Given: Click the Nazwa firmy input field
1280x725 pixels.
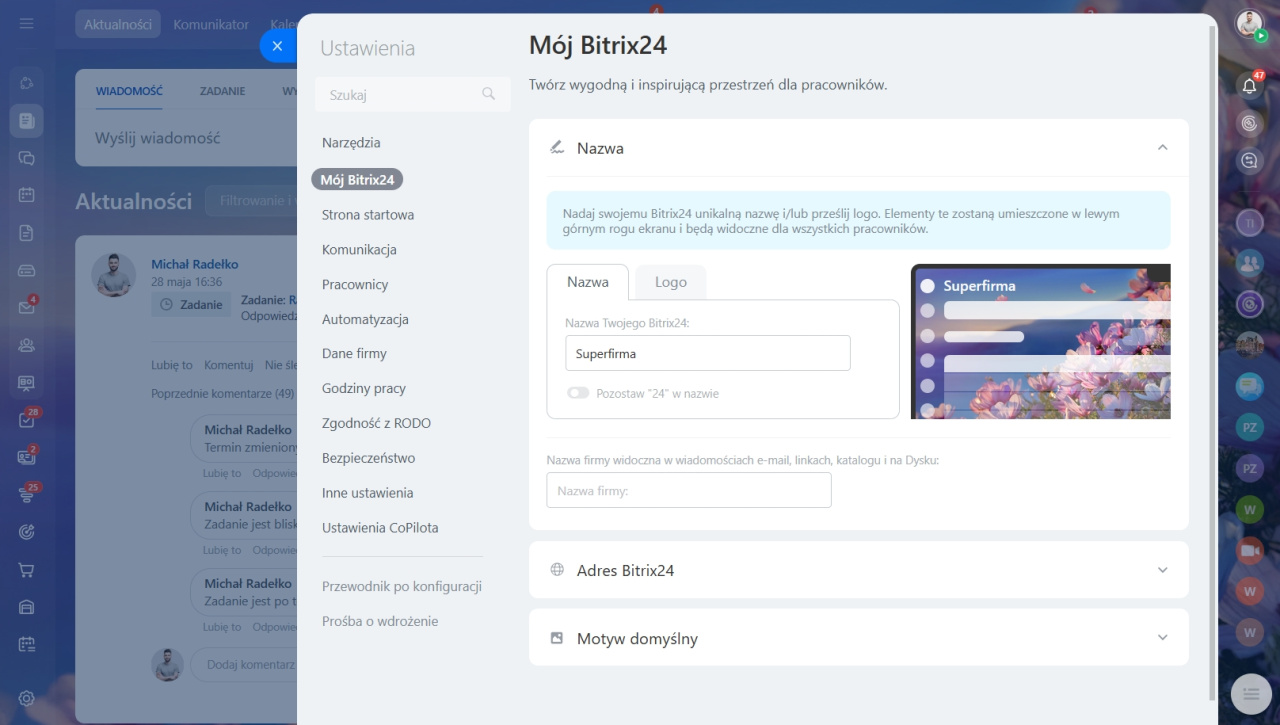Looking at the screenshot, I should tap(689, 490).
